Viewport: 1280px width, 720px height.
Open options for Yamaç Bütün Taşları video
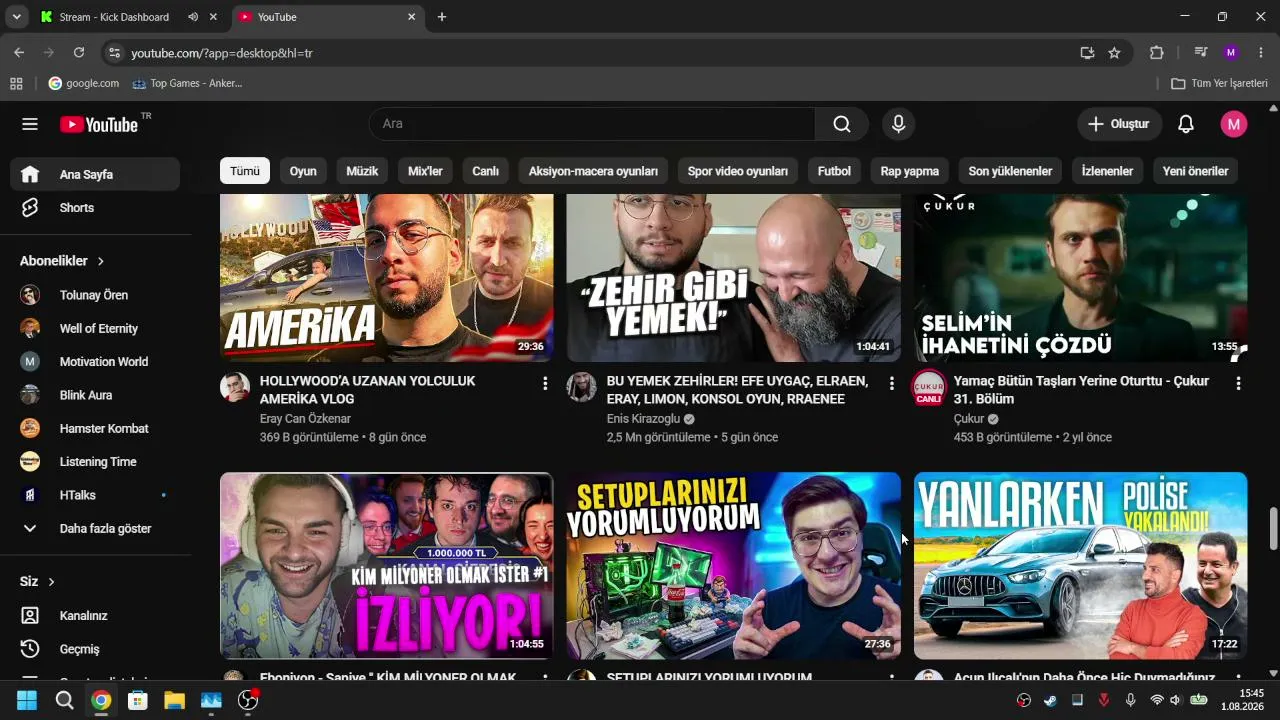[1238, 383]
